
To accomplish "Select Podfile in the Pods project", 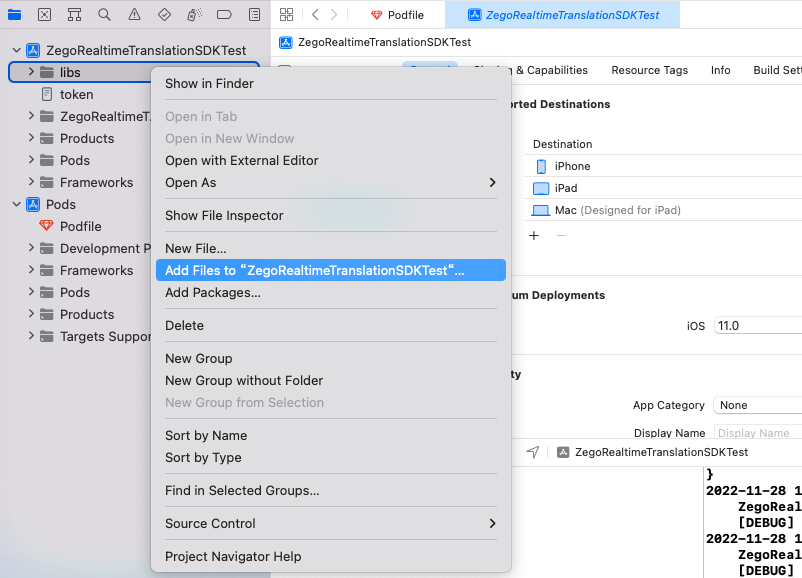I will 81,226.
